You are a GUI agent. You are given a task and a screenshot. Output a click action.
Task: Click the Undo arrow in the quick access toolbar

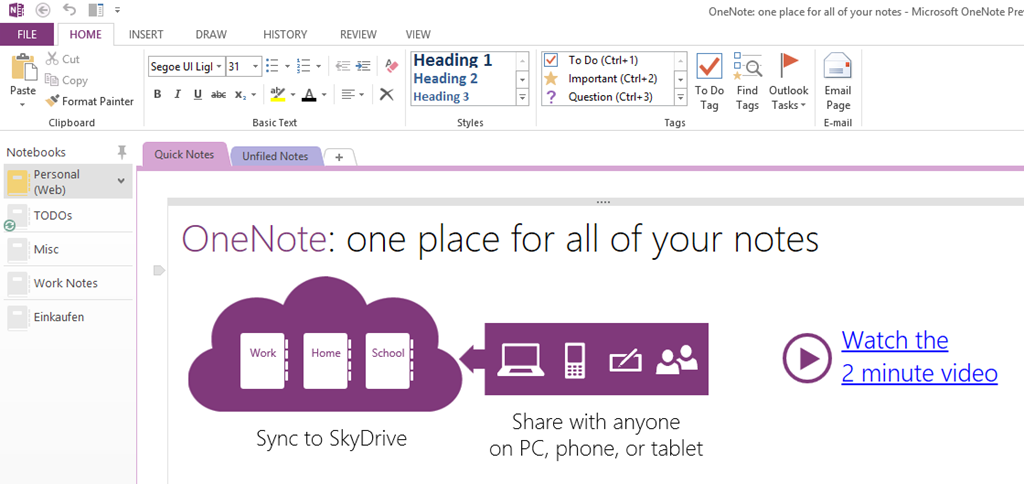coord(69,10)
